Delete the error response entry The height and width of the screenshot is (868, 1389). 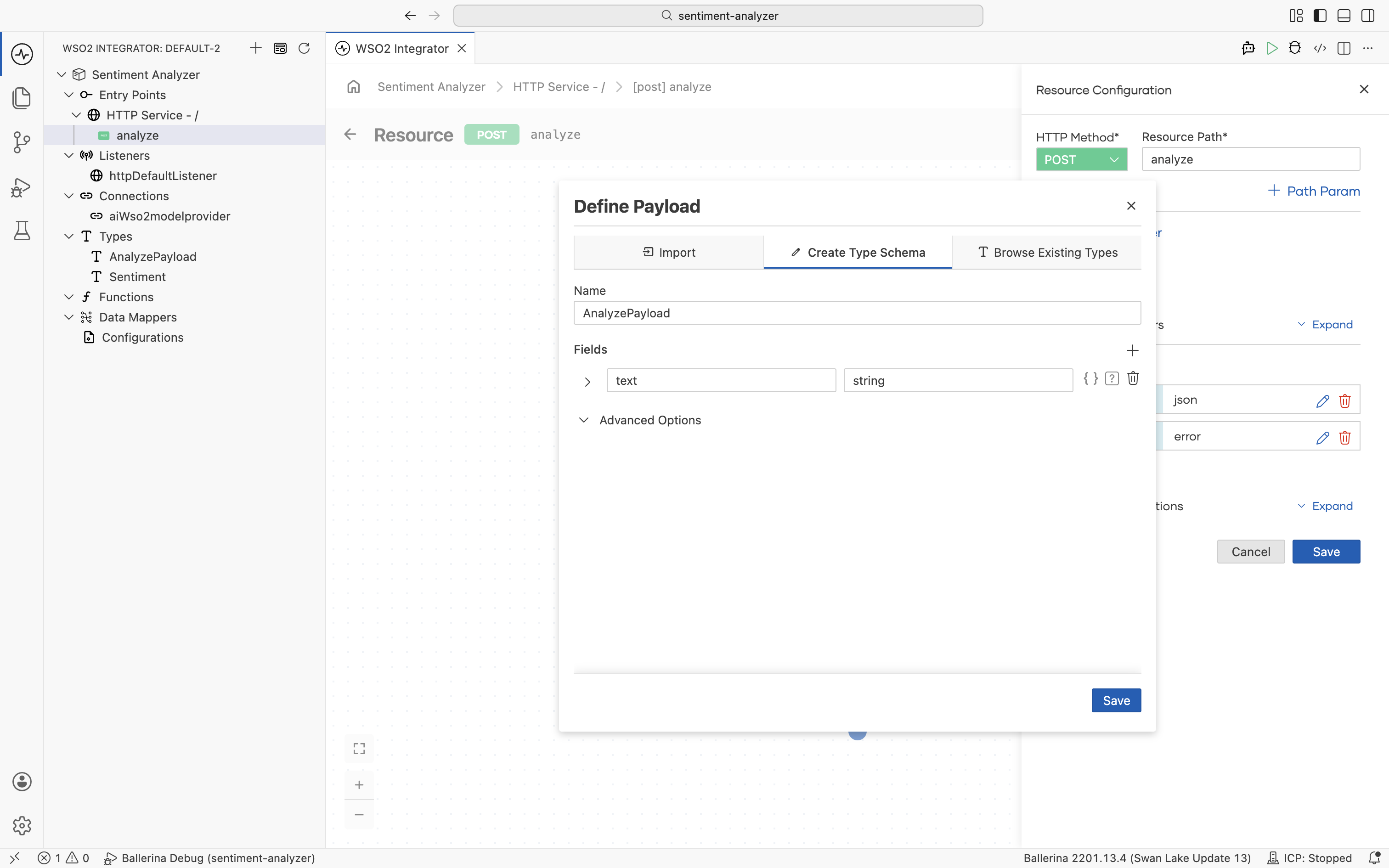click(1345, 437)
